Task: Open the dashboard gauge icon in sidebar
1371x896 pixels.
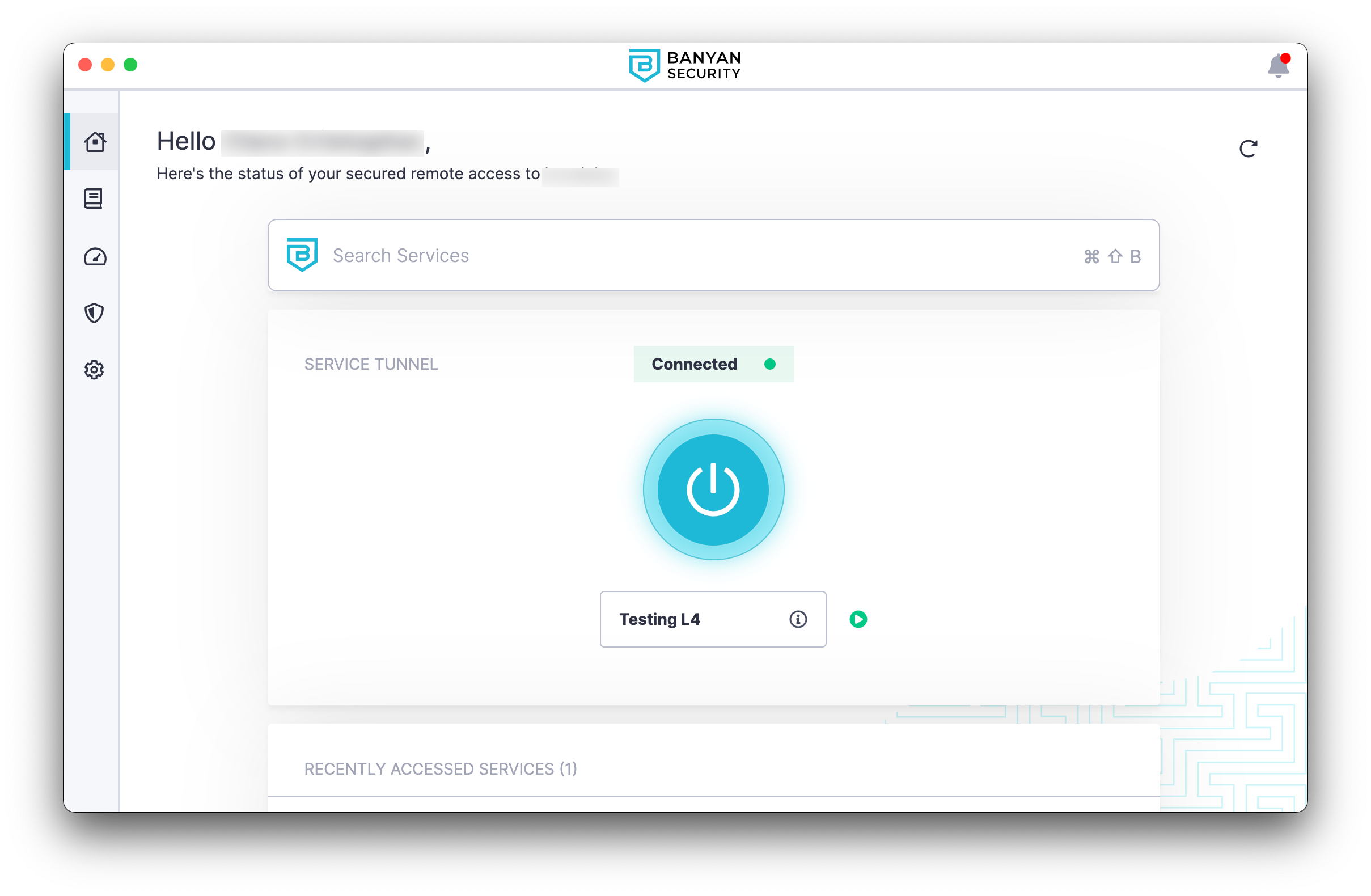Action: click(95, 257)
